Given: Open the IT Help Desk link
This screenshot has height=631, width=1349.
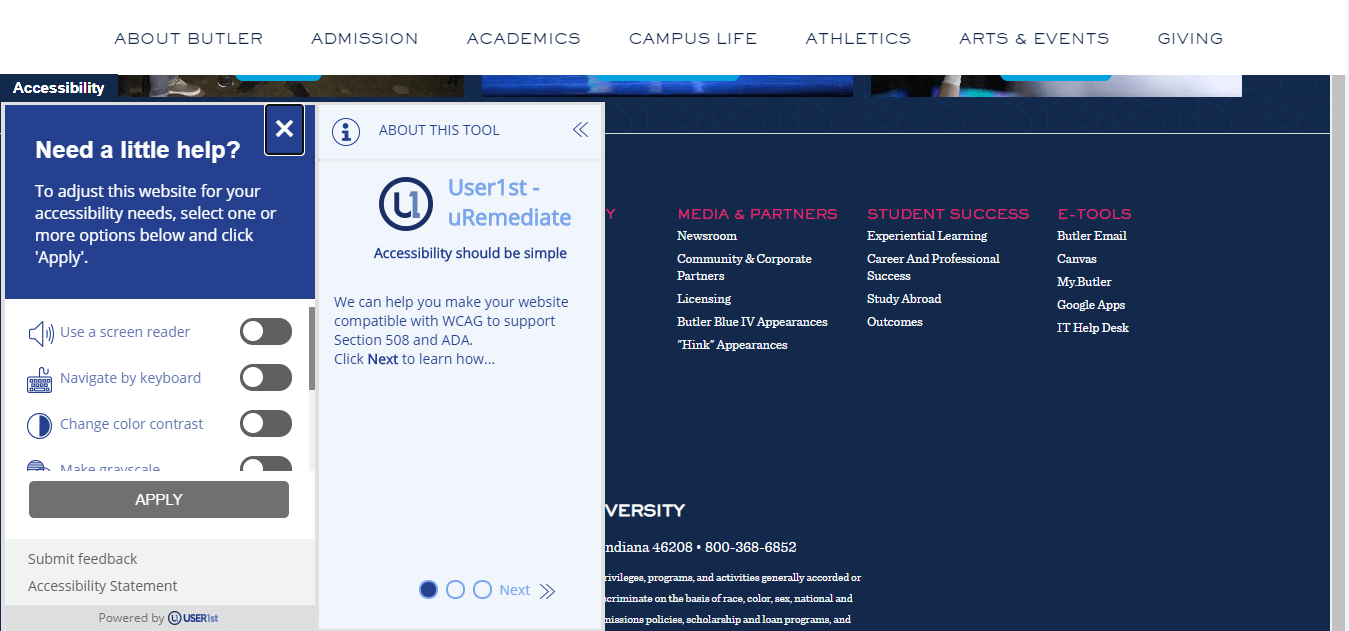Looking at the screenshot, I should point(1093,328).
